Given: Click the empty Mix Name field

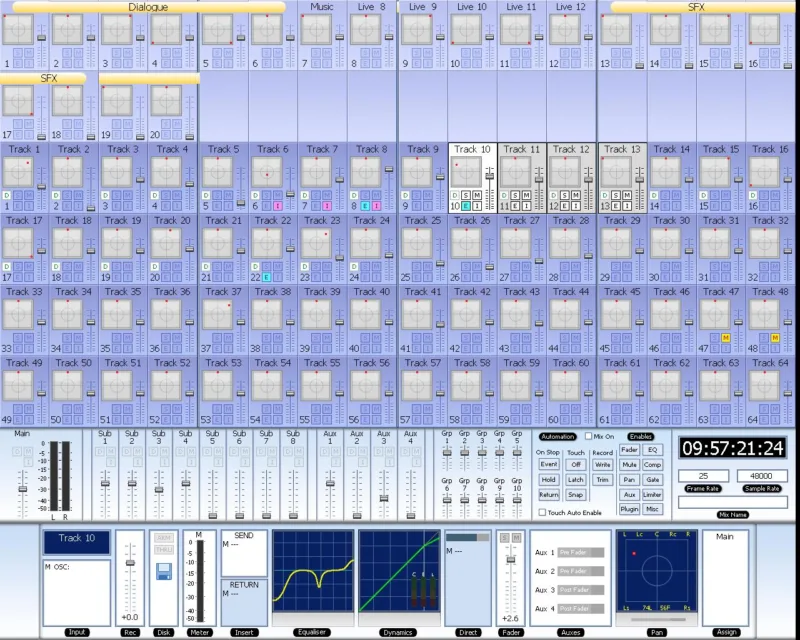Looking at the screenshot, I should click(x=733, y=502).
